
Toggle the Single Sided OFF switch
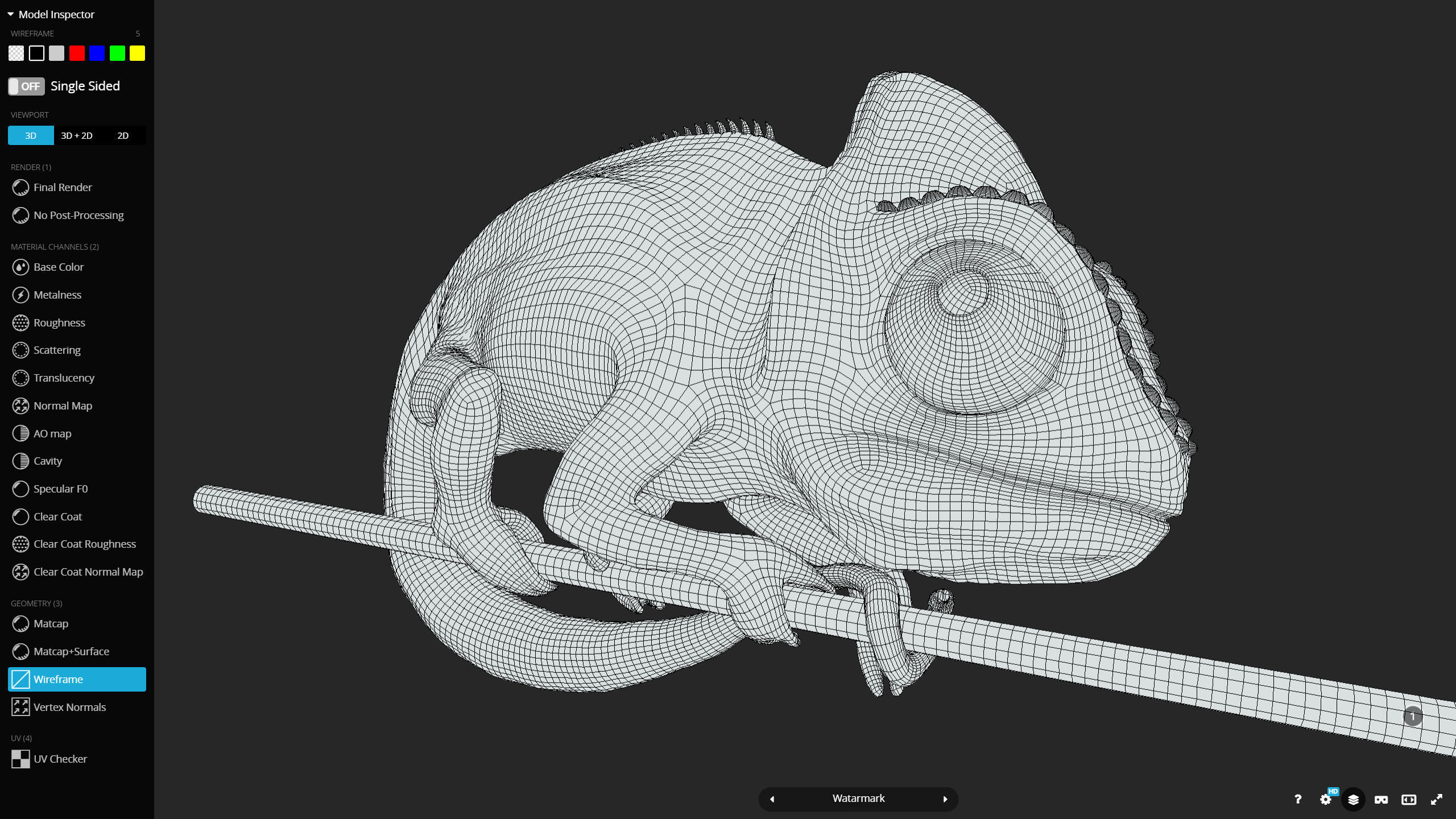click(26, 86)
